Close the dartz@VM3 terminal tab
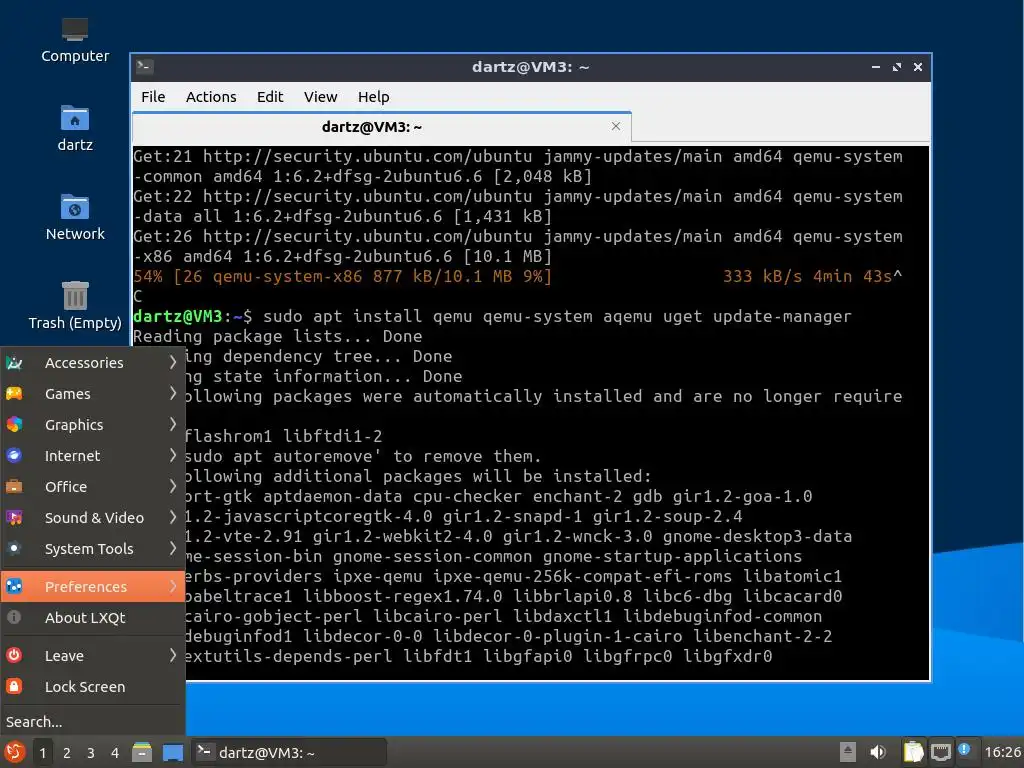 tap(615, 126)
